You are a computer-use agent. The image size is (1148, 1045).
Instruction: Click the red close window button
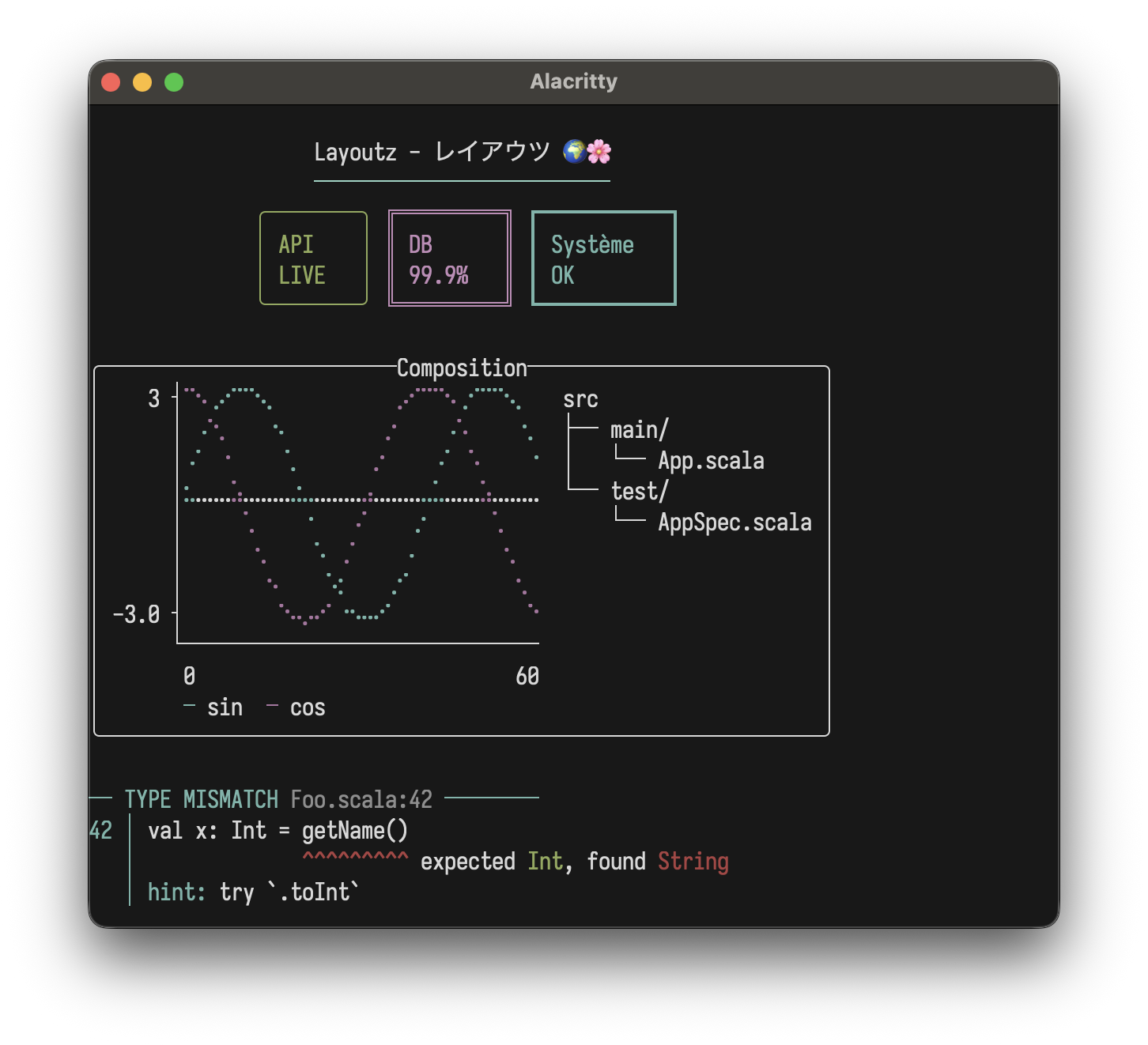111,82
